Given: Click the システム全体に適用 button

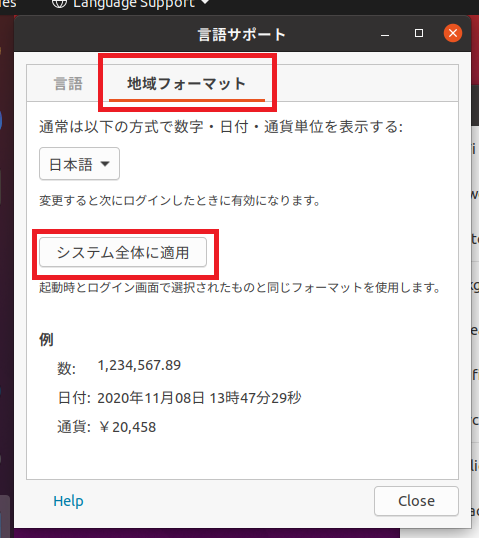Looking at the screenshot, I should pyautogui.click(x=123, y=252).
